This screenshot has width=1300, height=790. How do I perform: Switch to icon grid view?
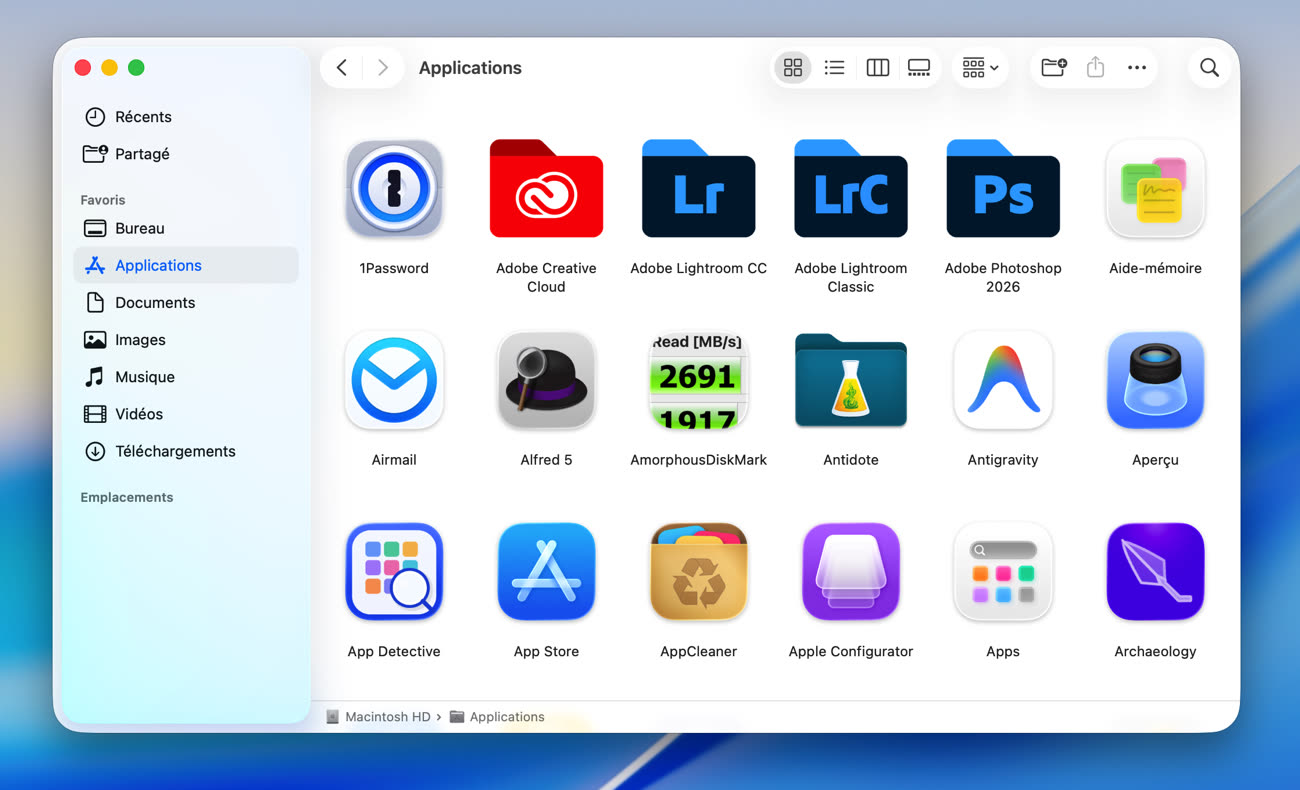coord(793,68)
